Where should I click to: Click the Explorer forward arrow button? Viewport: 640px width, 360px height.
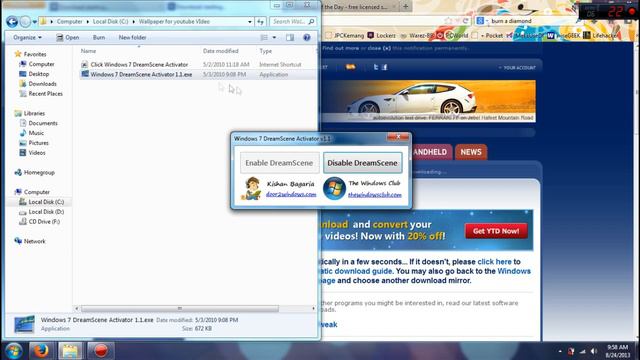pyautogui.click(x=25, y=22)
